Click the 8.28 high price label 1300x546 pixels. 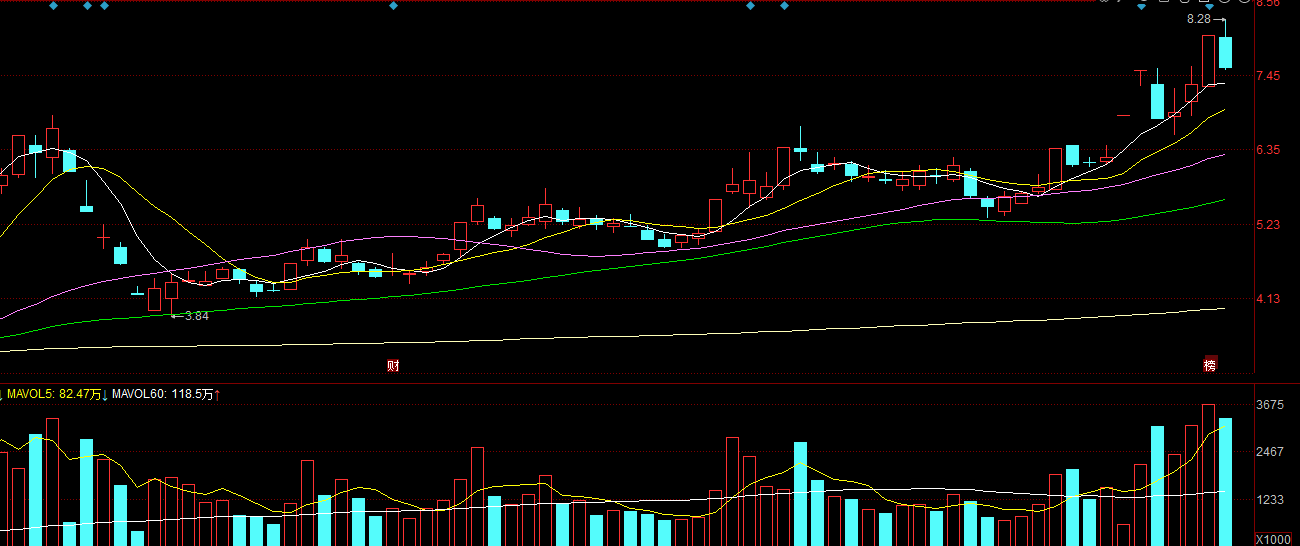click(1199, 19)
